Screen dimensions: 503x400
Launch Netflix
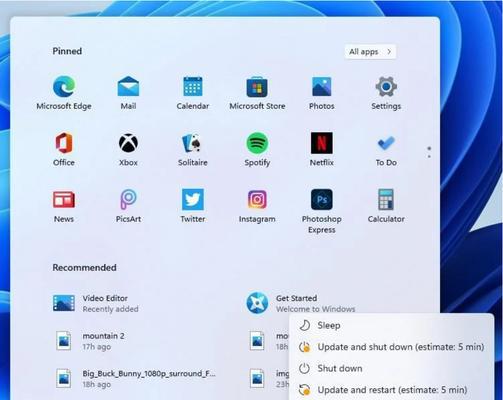coord(321,149)
